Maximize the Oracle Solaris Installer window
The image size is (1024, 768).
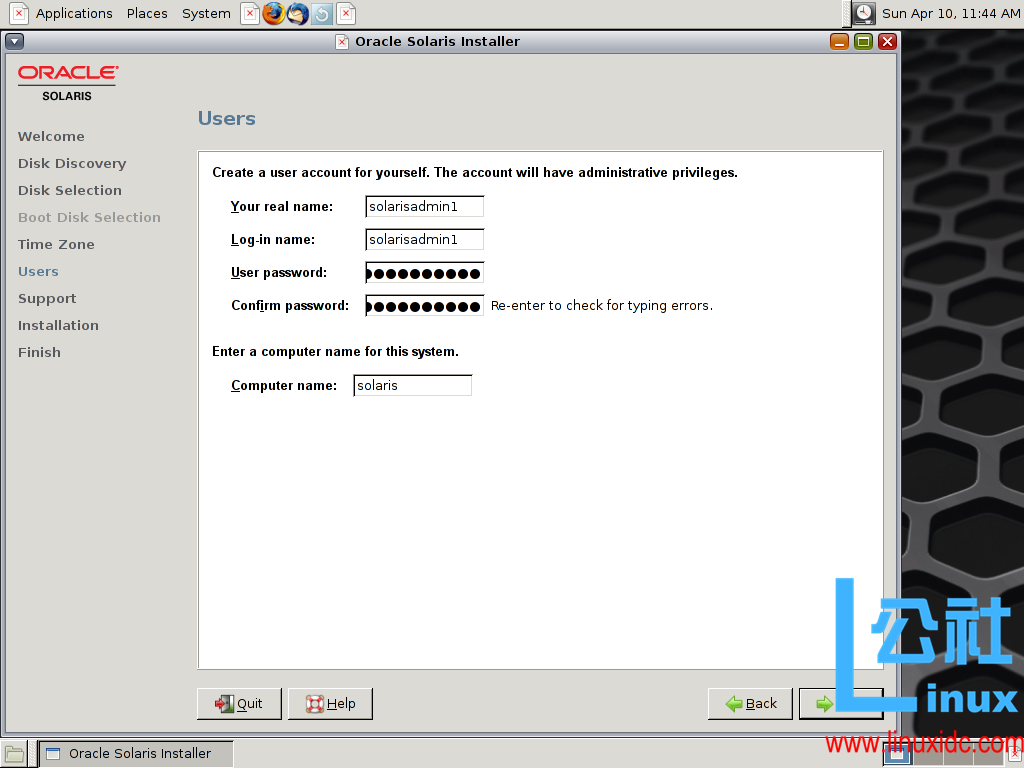863,42
